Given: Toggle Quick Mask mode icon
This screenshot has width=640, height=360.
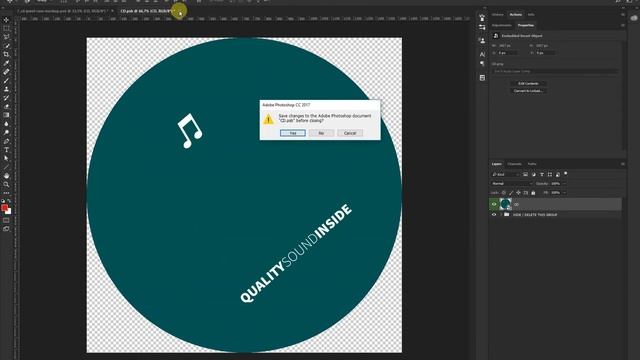Looking at the screenshot, I should pos(6,220).
